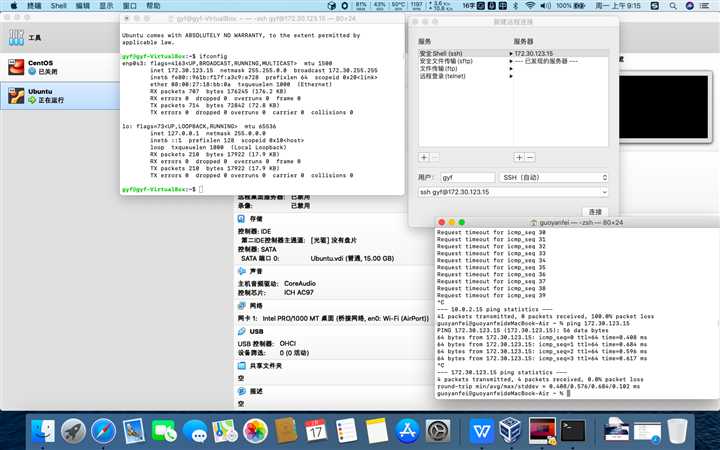Open System Preferences from the Dock
Image resolution: width=720 pixels, height=450 pixels.
tap(438, 432)
